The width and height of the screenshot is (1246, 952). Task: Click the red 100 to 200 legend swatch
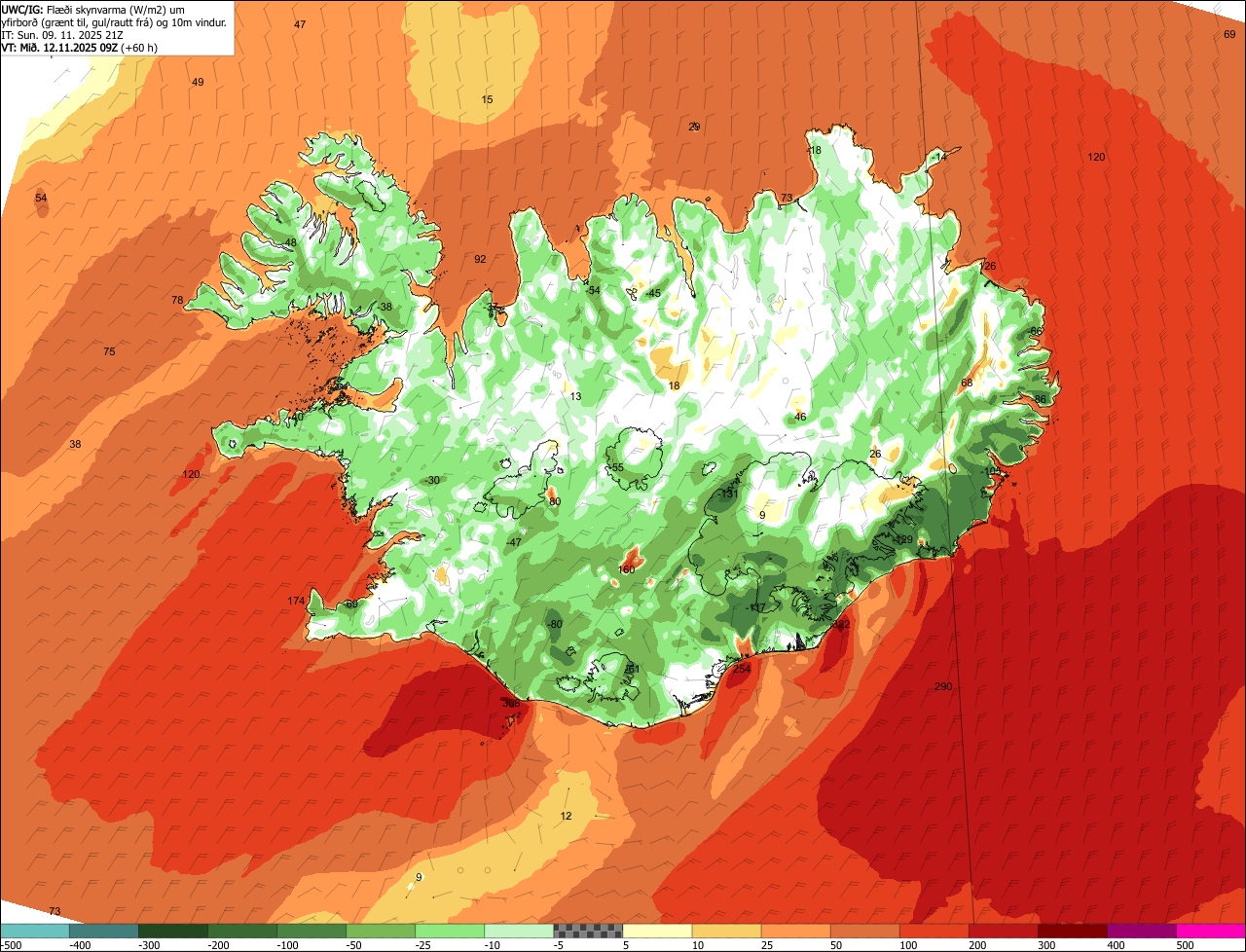934,931
